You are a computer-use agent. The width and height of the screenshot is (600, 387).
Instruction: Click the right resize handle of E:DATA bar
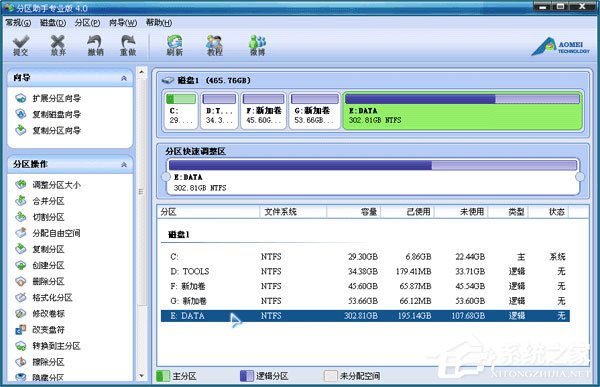[x=580, y=177]
